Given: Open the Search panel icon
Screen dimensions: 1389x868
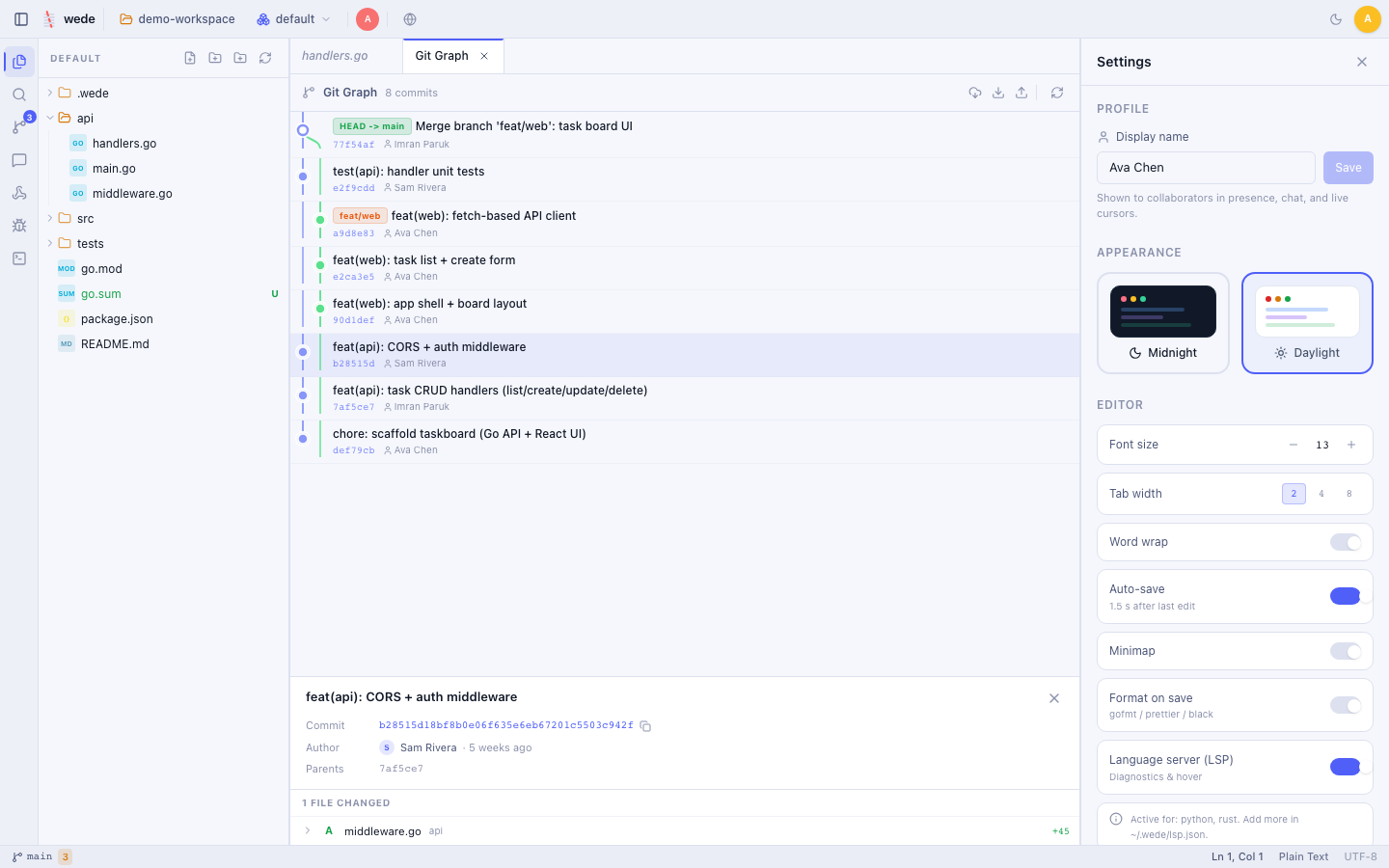Looking at the screenshot, I should click(19, 95).
